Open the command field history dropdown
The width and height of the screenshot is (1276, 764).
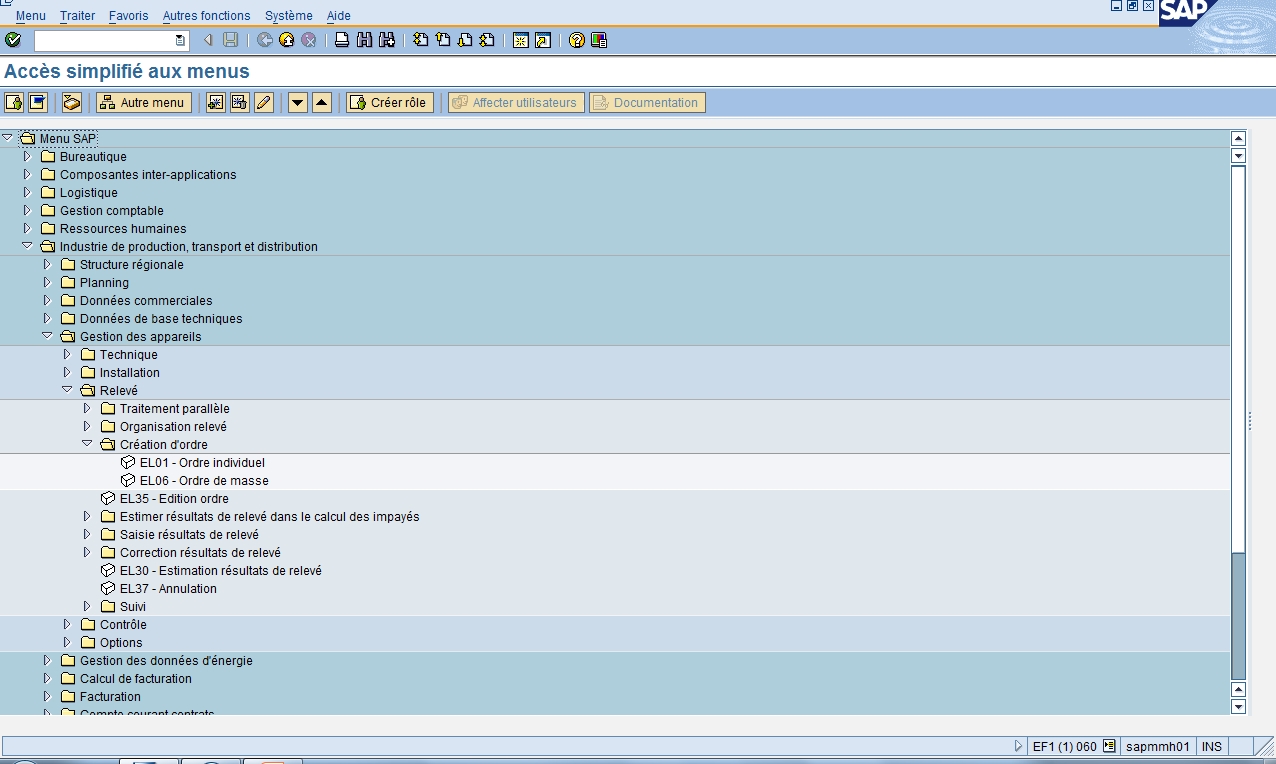pyautogui.click(x=180, y=40)
